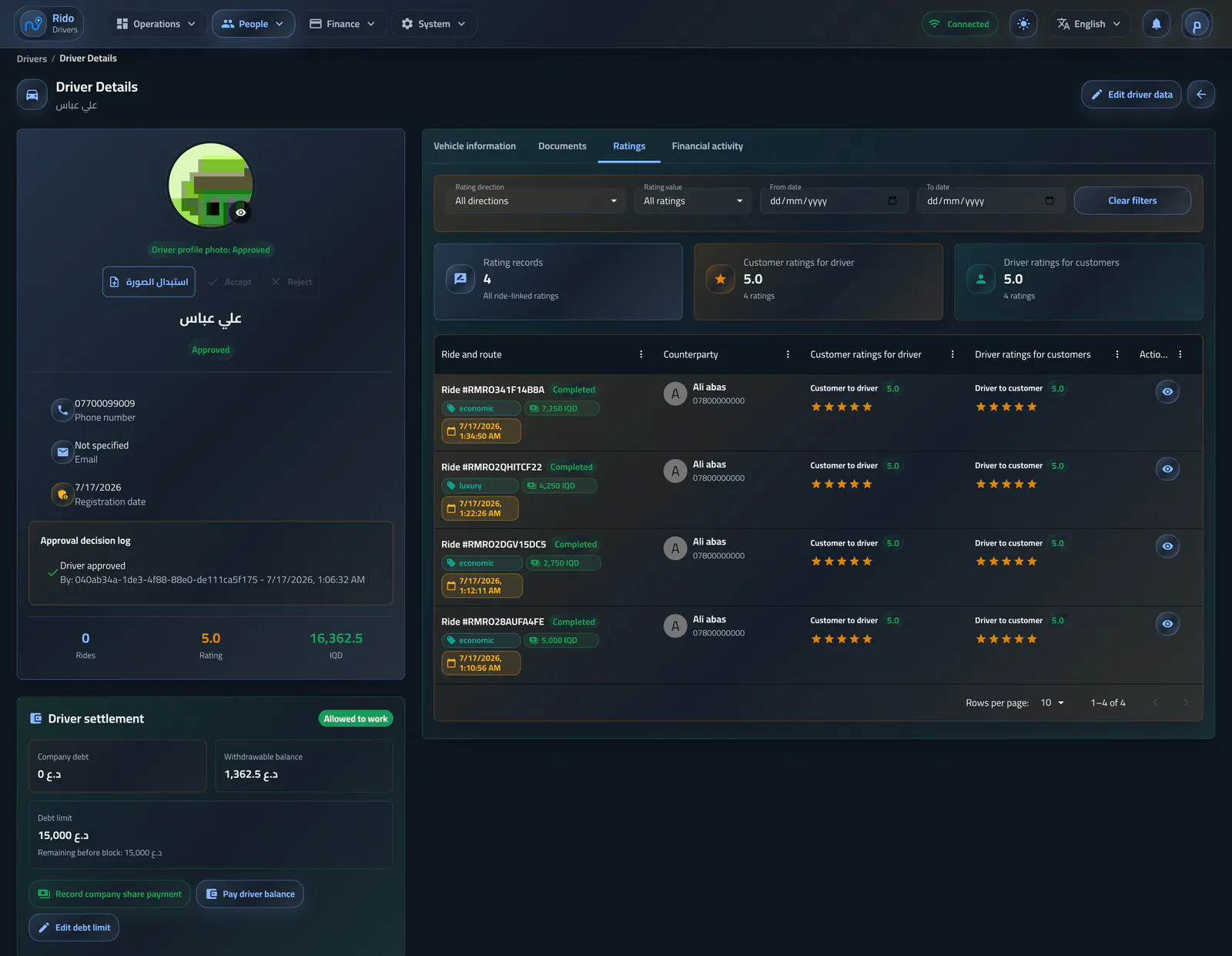Click the phone number icon
The image size is (1232, 956).
click(62, 410)
